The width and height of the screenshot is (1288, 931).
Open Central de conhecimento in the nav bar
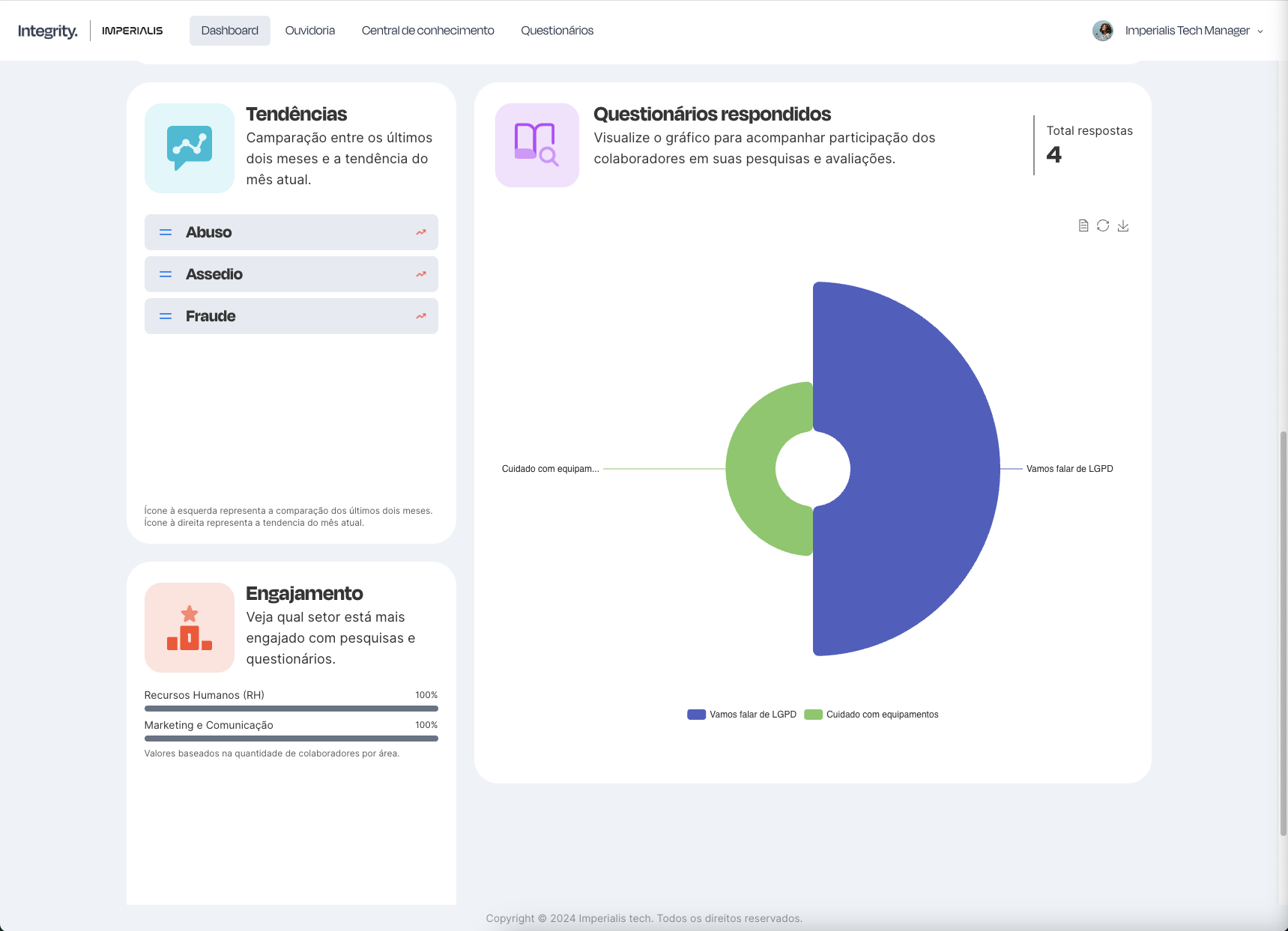(x=428, y=31)
